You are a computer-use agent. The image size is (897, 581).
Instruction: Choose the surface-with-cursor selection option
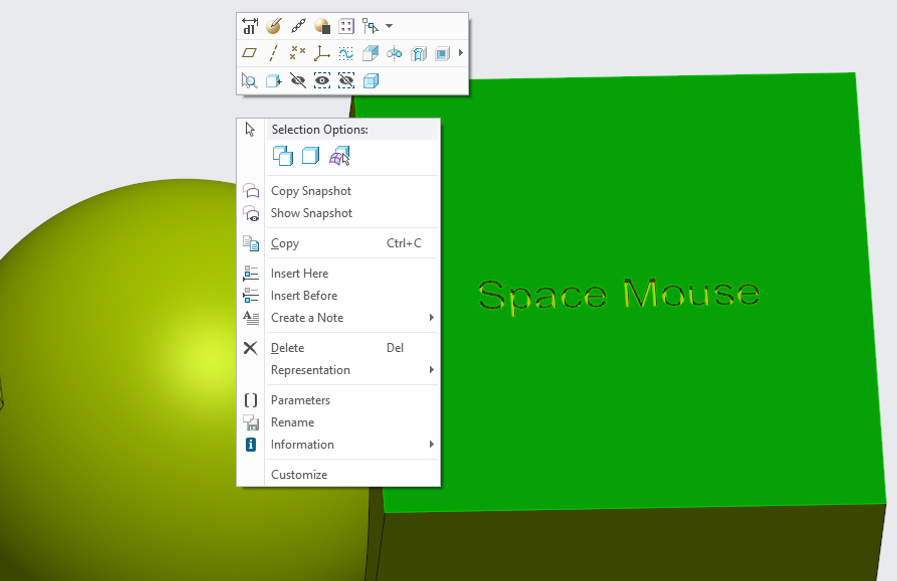(x=339, y=156)
